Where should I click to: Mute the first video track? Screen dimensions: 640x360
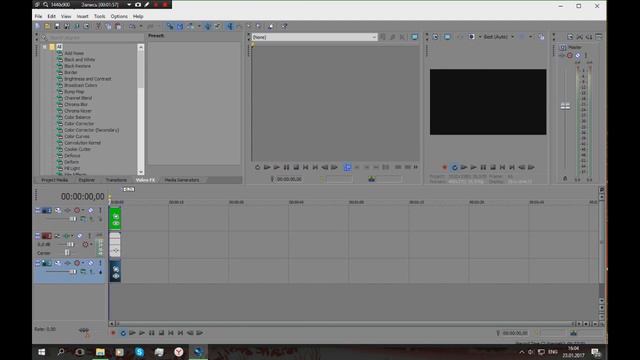click(x=91, y=210)
